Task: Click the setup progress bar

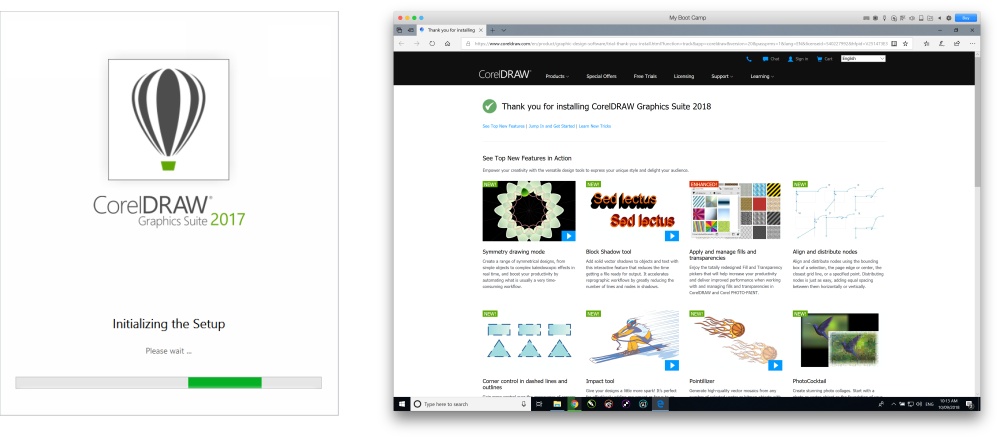Action: click(x=168, y=382)
